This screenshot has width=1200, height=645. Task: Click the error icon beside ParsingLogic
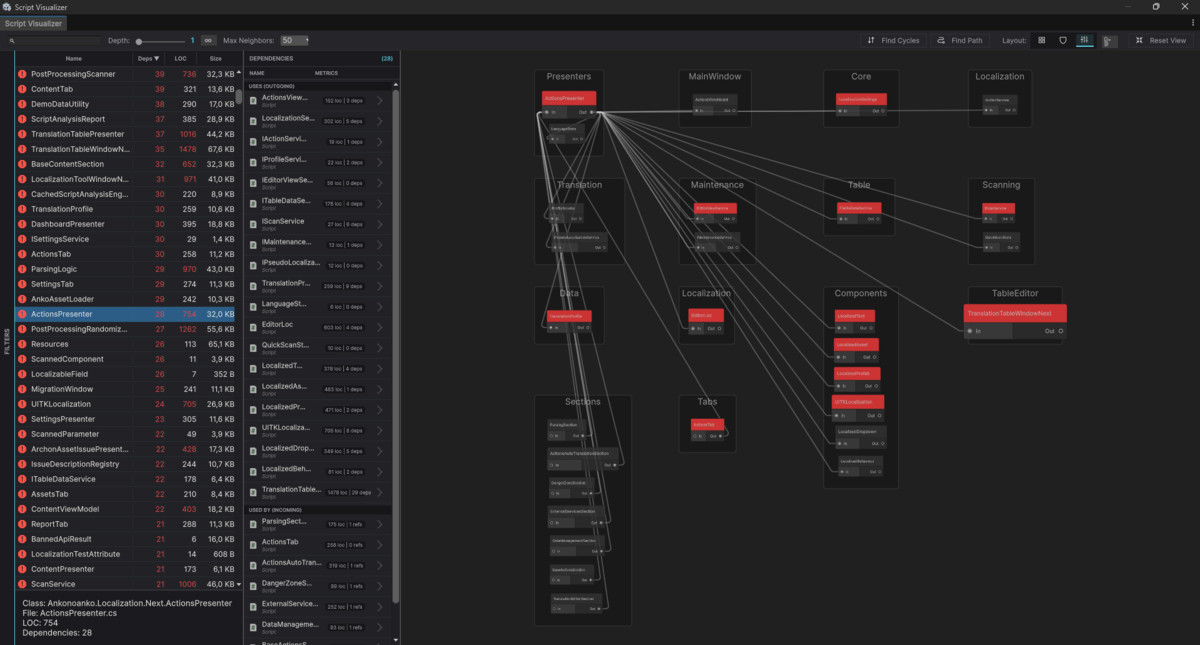coord(23,269)
